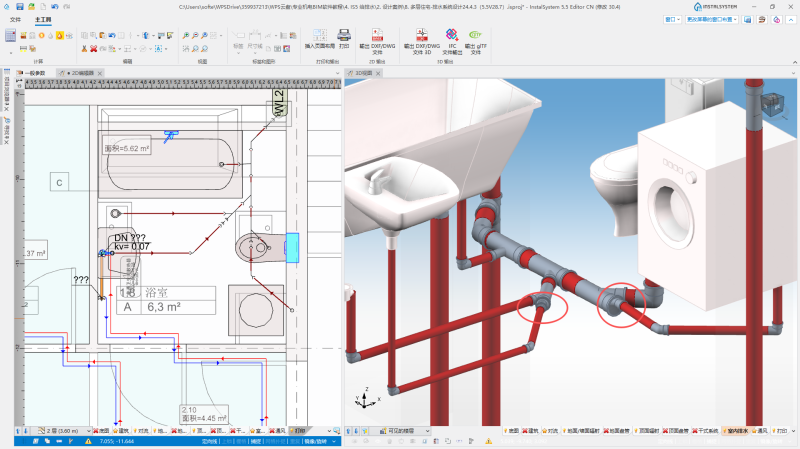Click the calculator icon in ribbon
This screenshot has width=800, height=449.
click(x=10, y=36)
